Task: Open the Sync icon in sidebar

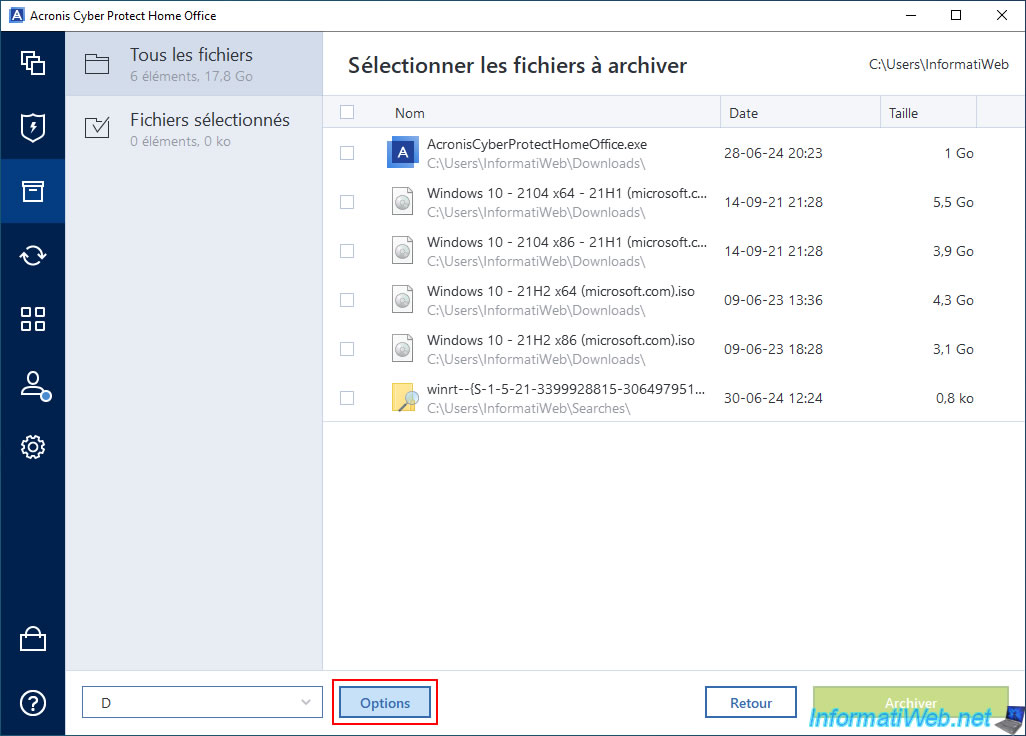Action: point(32,255)
